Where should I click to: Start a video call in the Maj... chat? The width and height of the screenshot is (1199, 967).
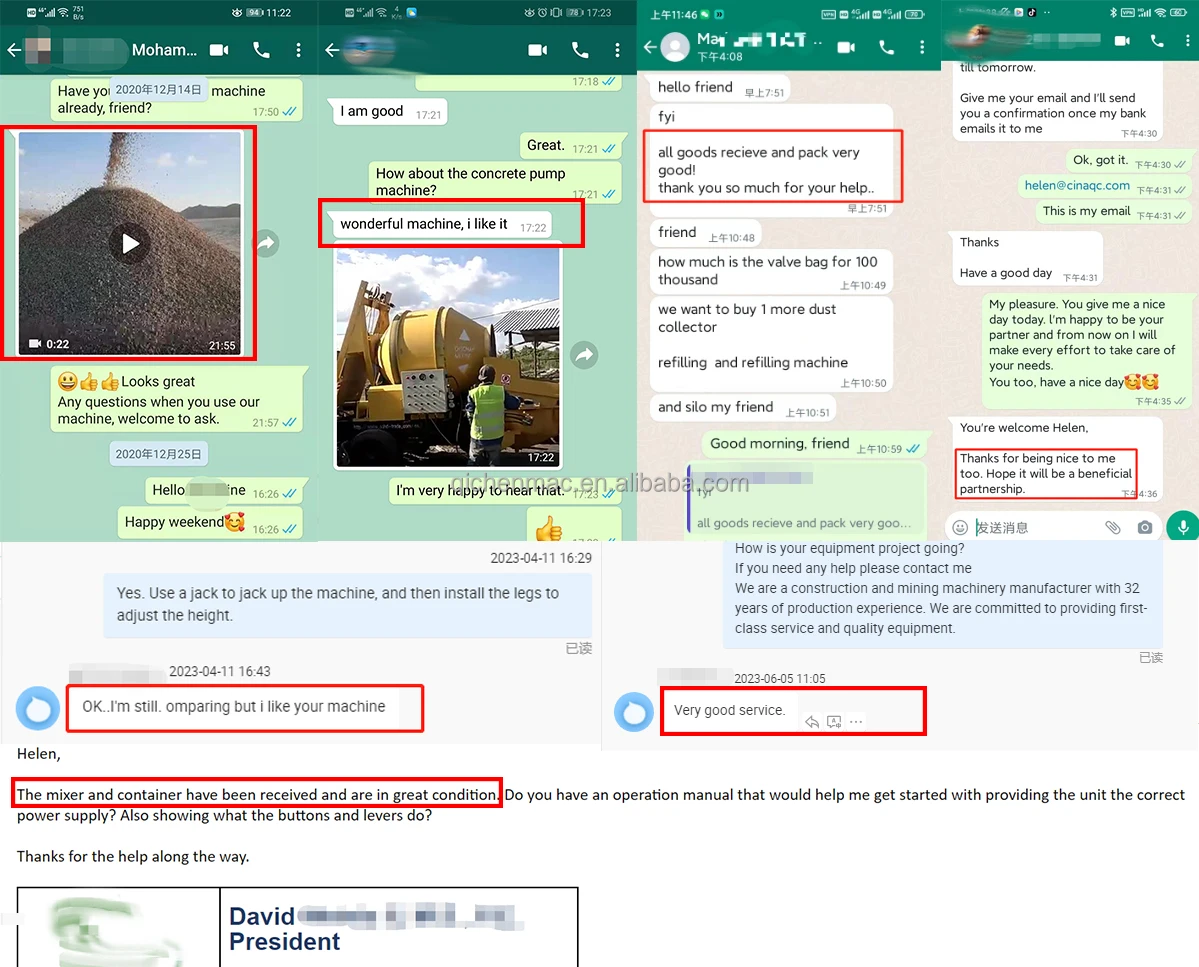coord(846,47)
